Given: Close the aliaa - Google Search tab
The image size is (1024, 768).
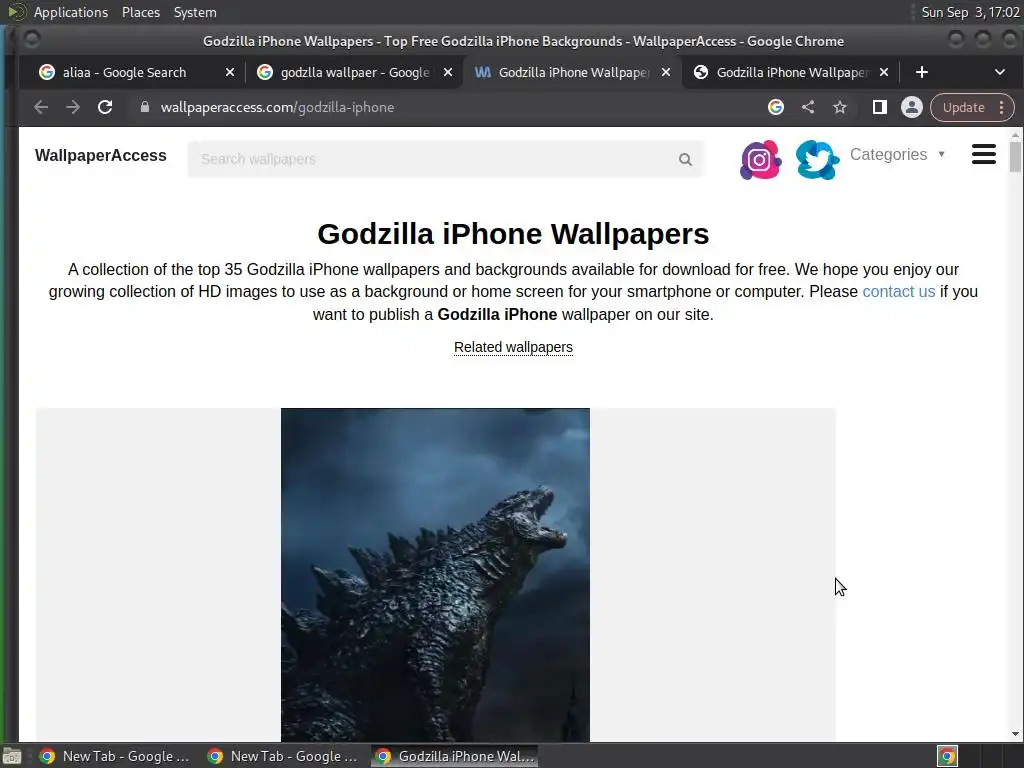Looking at the screenshot, I should coord(229,72).
